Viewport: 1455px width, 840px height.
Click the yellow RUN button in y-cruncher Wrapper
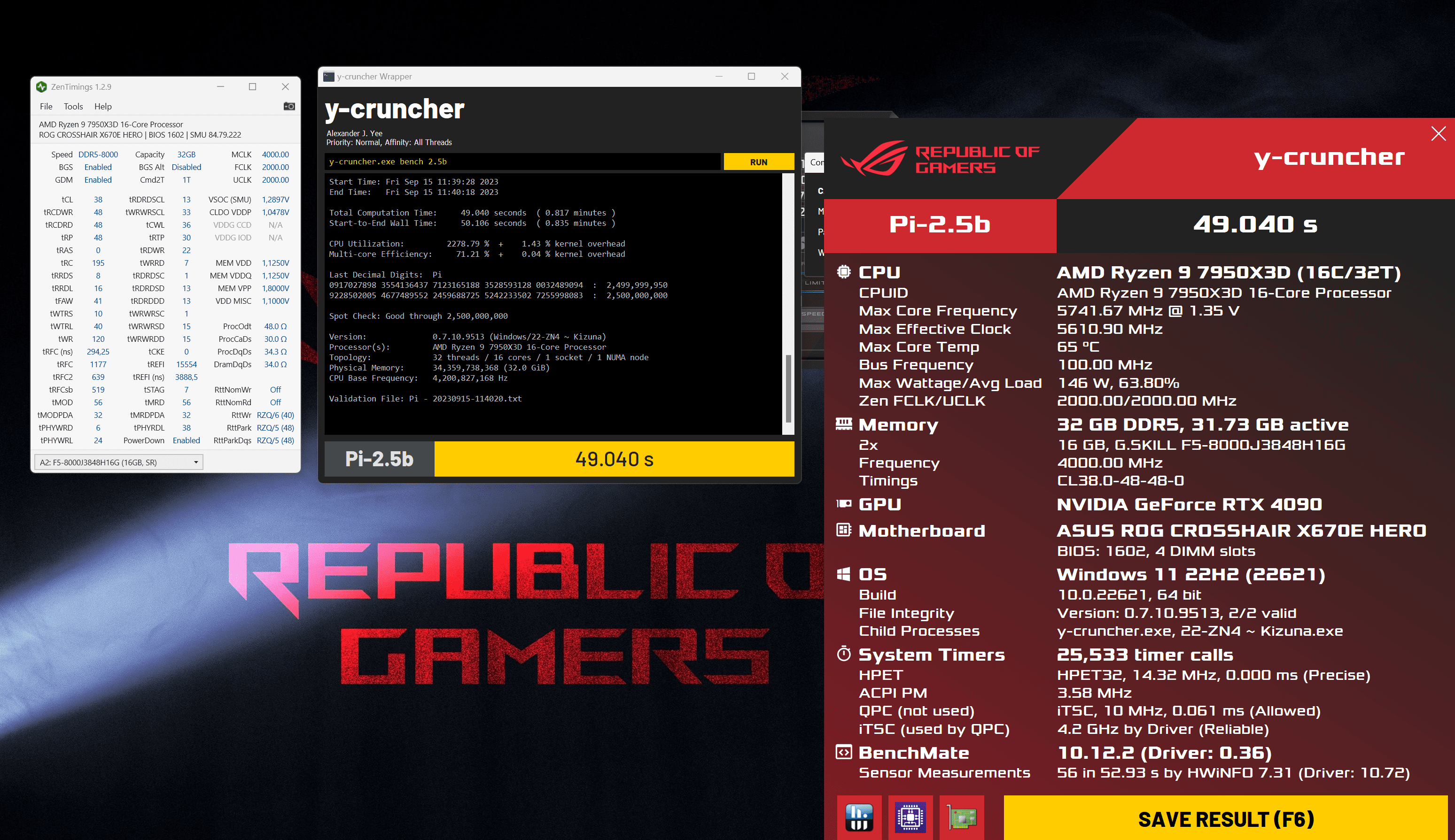758,162
